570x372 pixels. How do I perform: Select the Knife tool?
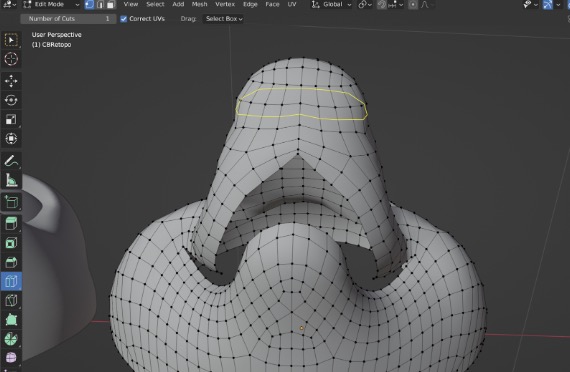pyautogui.click(x=11, y=301)
